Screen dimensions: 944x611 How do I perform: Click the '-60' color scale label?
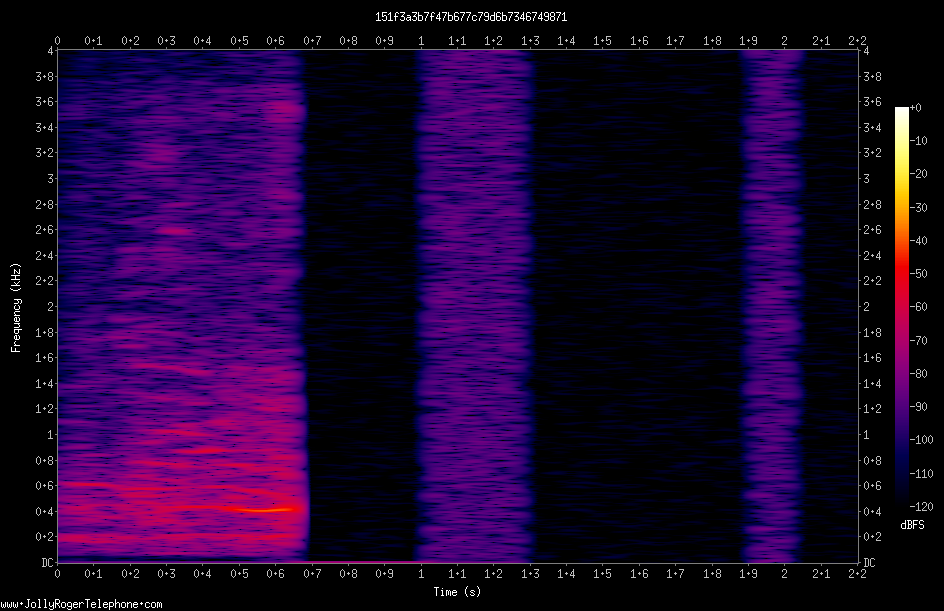click(x=919, y=307)
